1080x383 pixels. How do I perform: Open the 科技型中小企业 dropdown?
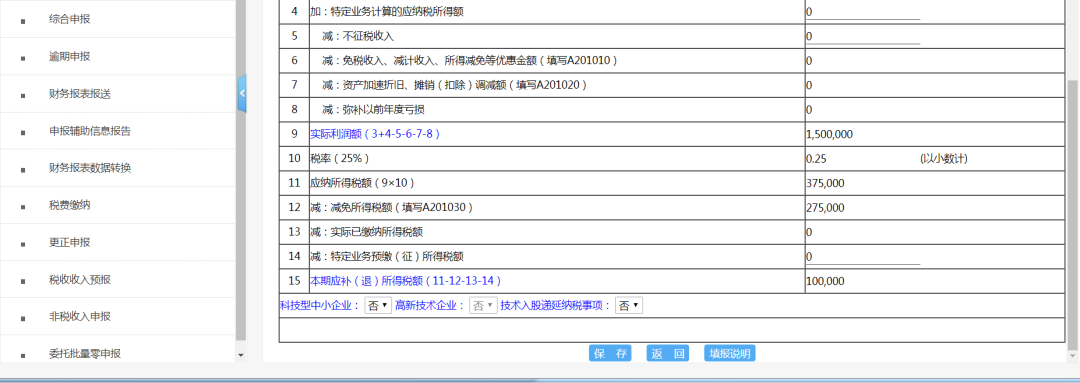click(378, 306)
